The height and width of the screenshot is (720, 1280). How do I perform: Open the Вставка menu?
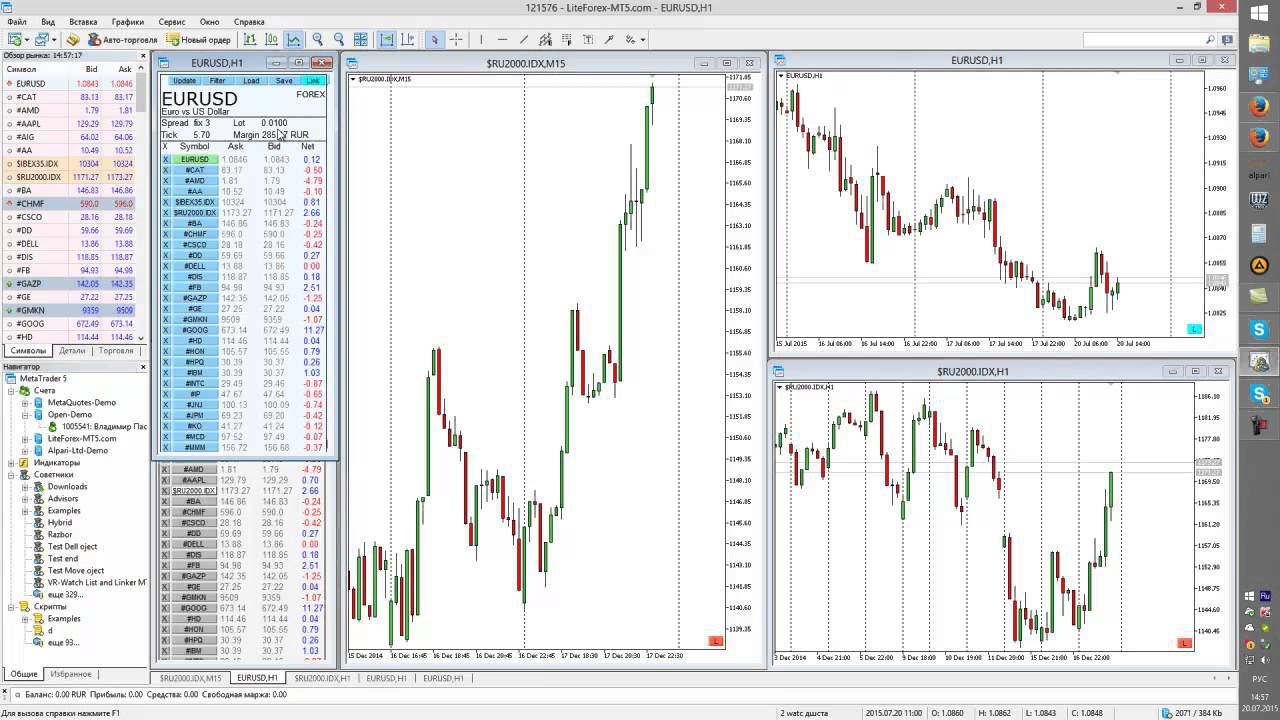point(83,21)
